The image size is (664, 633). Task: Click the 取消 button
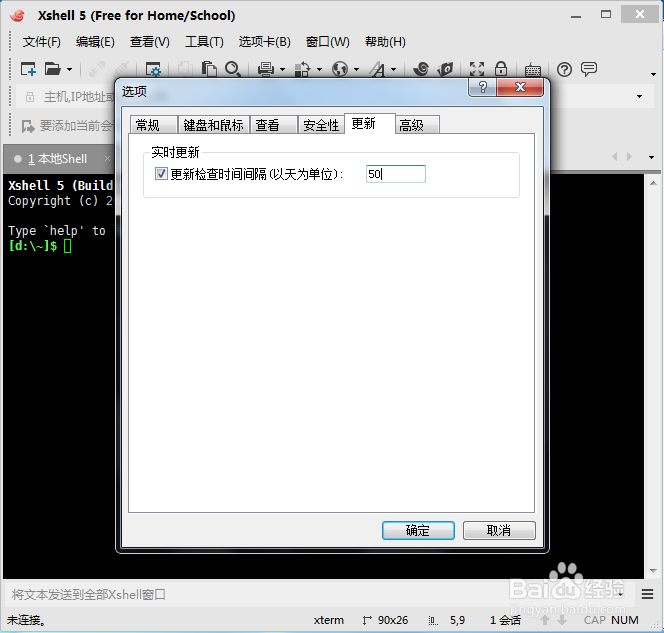(x=499, y=531)
